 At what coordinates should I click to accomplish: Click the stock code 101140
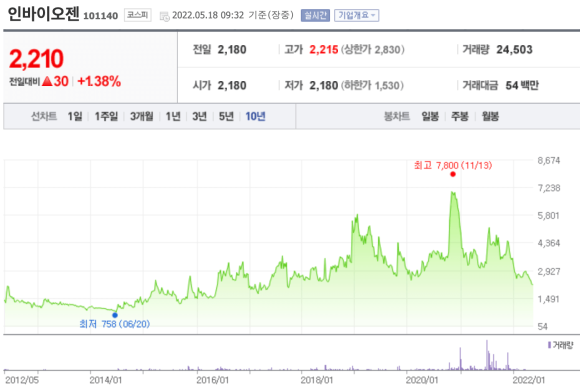click(101, 16)
